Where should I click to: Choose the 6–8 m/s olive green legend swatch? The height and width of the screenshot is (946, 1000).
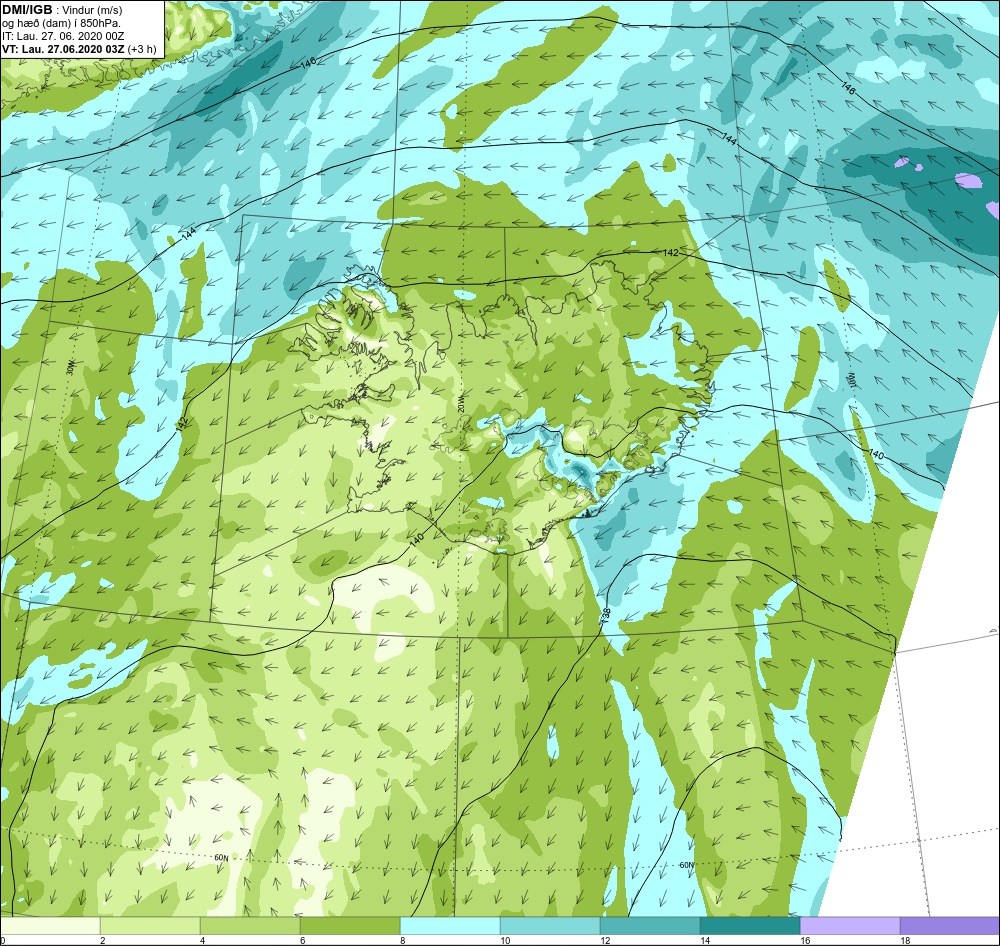pos(350,925)
